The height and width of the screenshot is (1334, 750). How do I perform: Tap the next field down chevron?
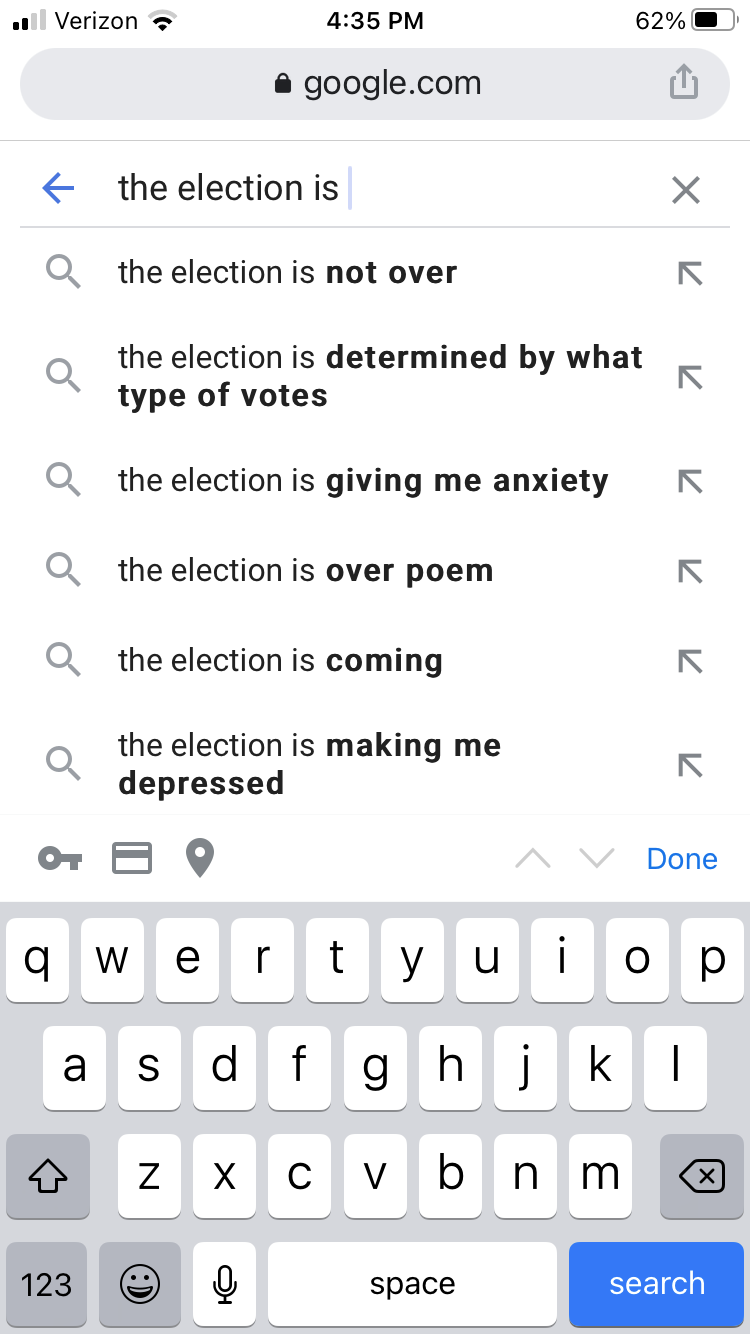point(597,859)
